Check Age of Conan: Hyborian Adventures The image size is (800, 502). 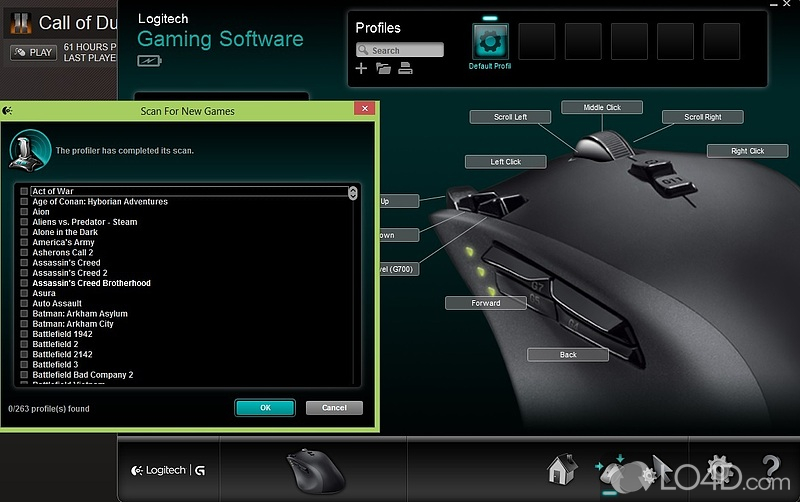coord(24,202)
